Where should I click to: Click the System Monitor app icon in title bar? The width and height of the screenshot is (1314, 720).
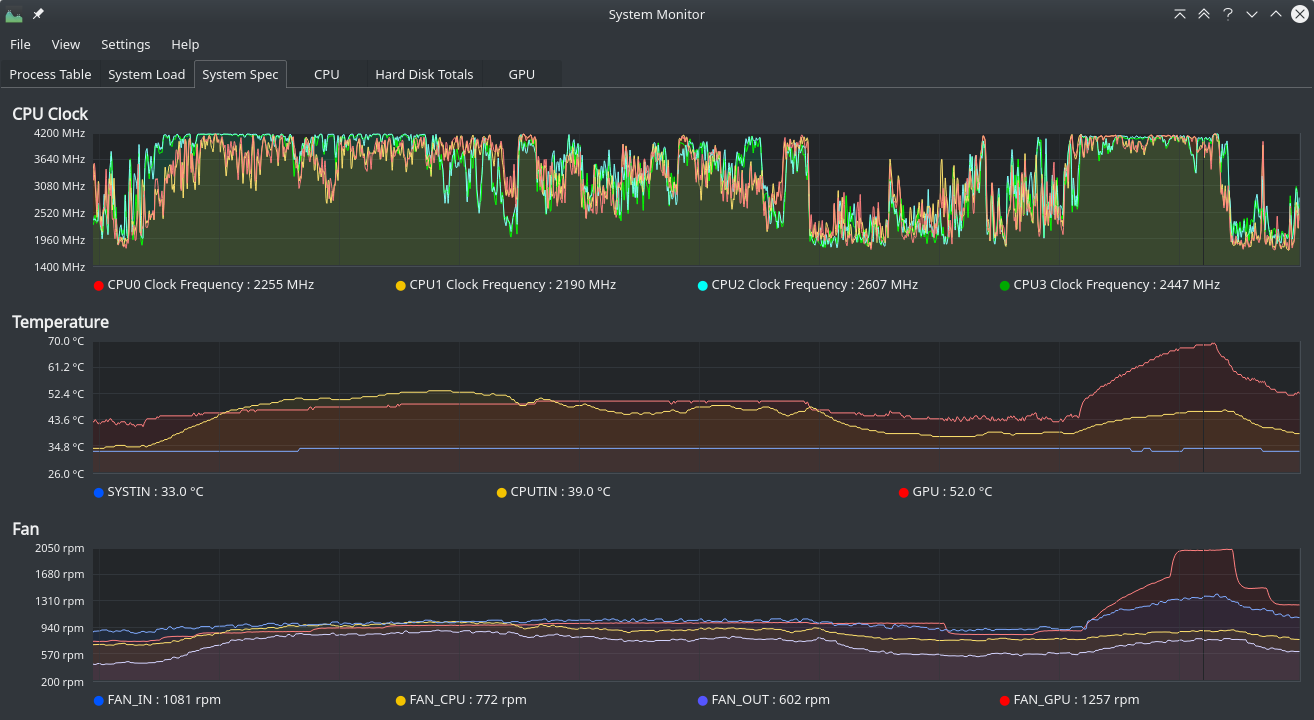point(14,14)
